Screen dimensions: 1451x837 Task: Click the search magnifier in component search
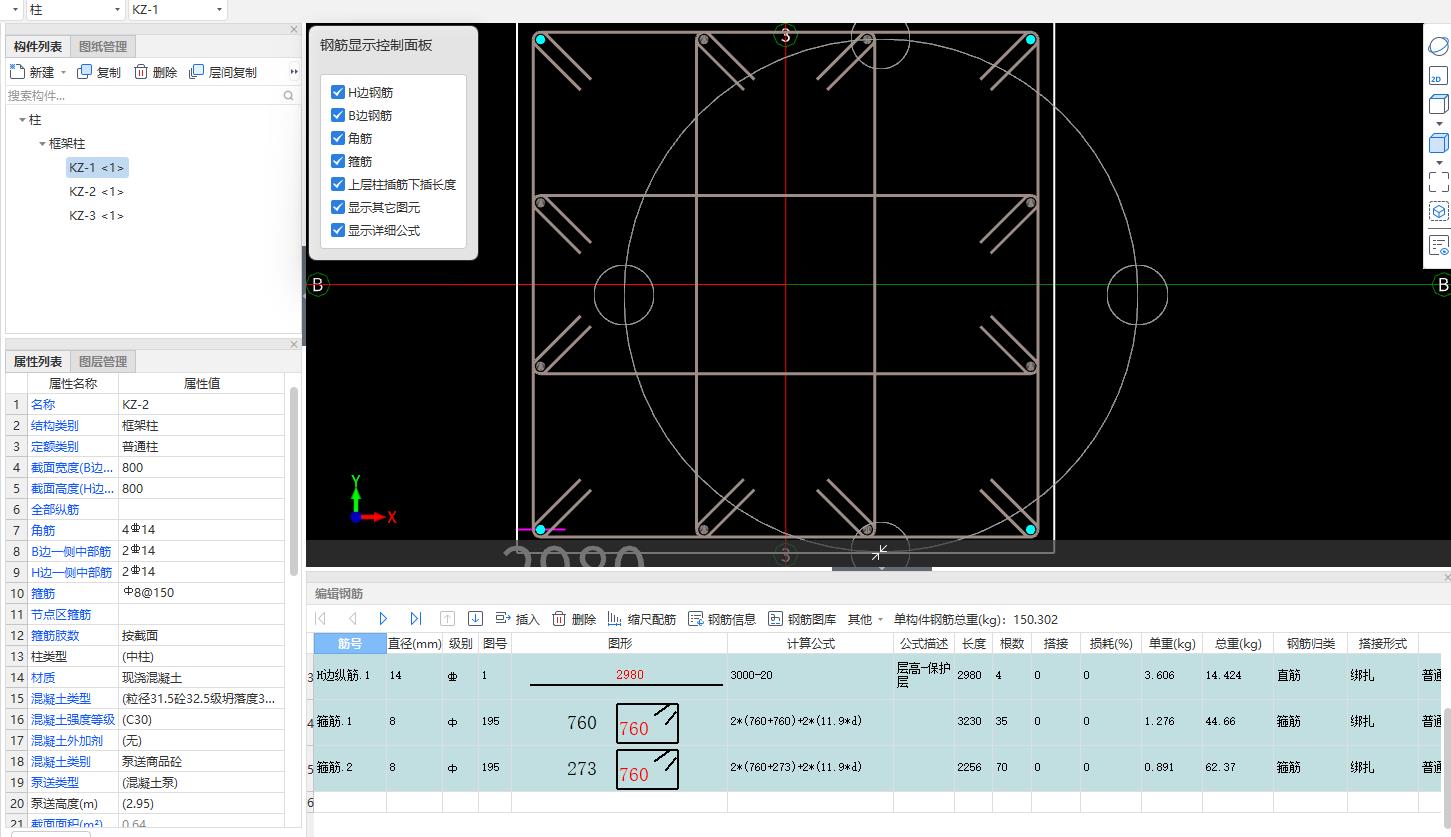tap(289, 96)
